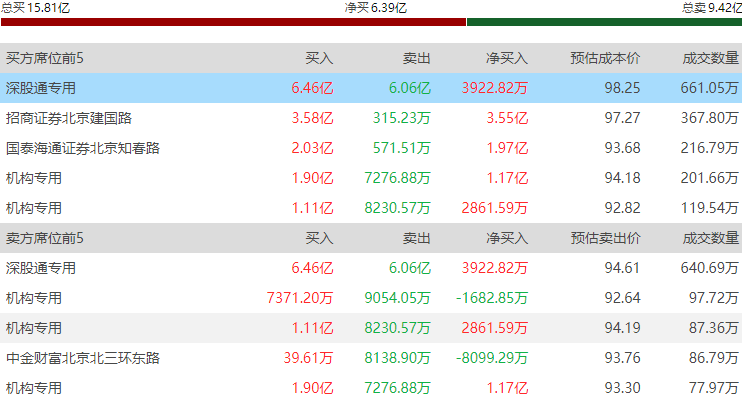Screen dimensions: 742x400
Task: Click 卖出 column header in buyer table
Action: tap(416, 58)
